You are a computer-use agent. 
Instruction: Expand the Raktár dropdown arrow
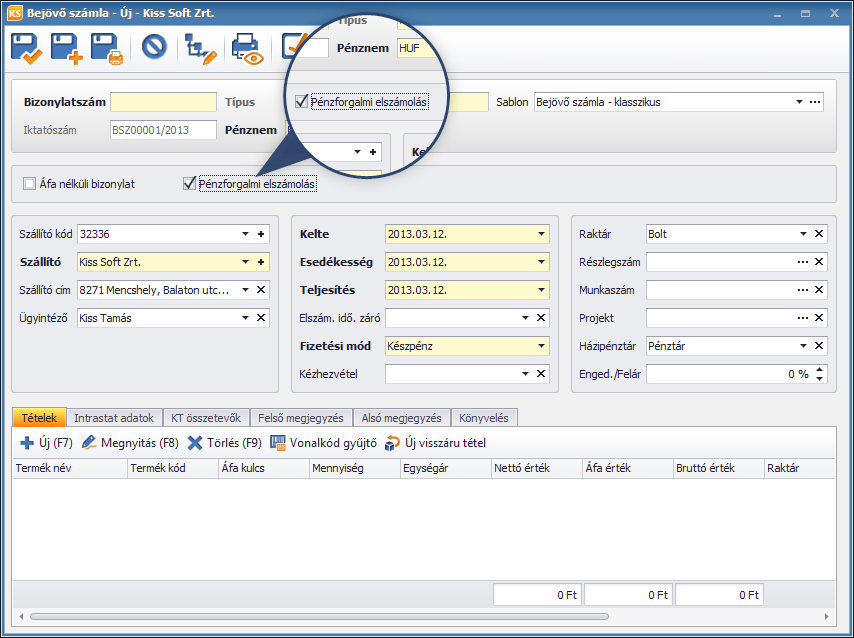[803, 234]
